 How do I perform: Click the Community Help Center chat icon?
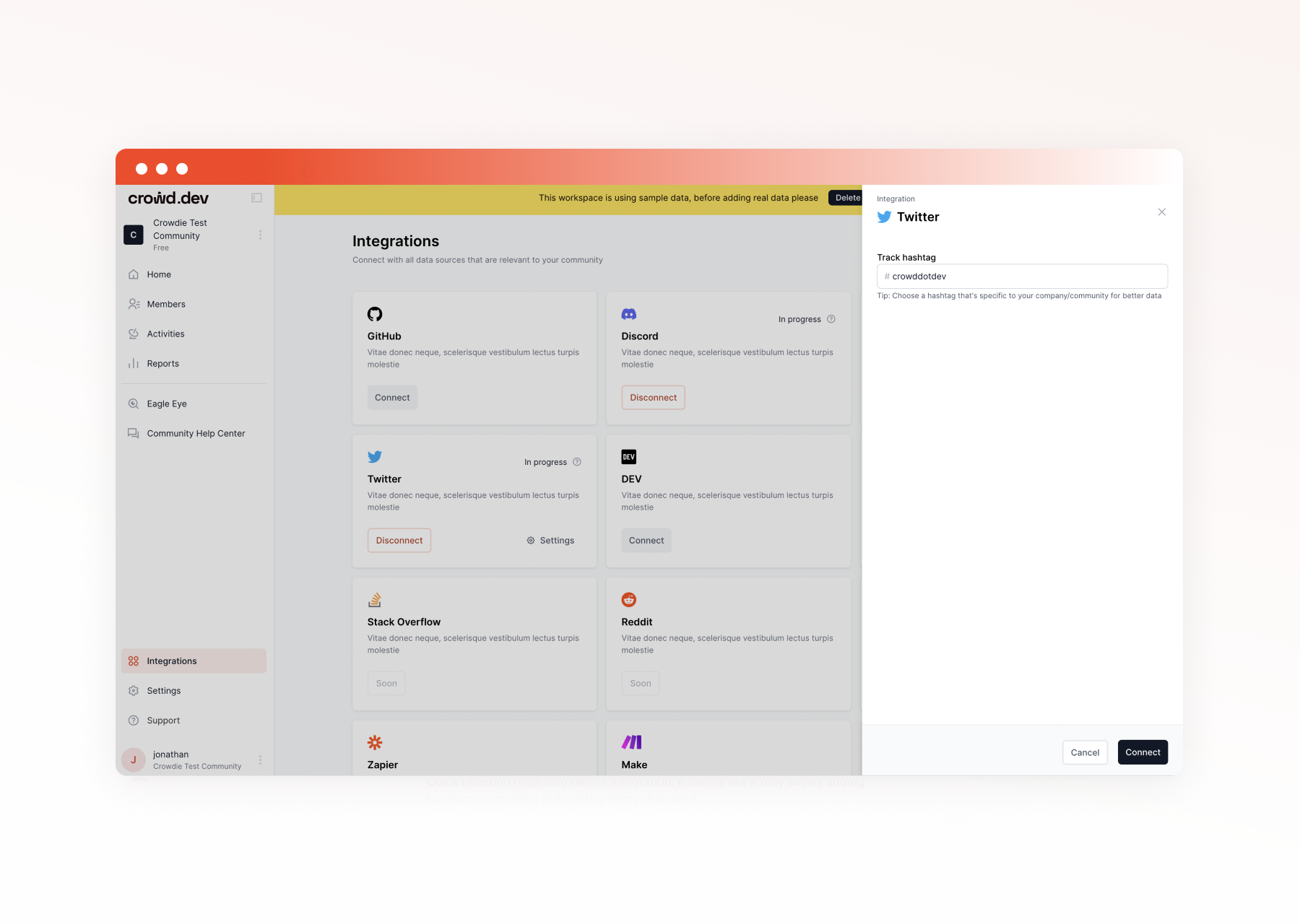(134, 433)
